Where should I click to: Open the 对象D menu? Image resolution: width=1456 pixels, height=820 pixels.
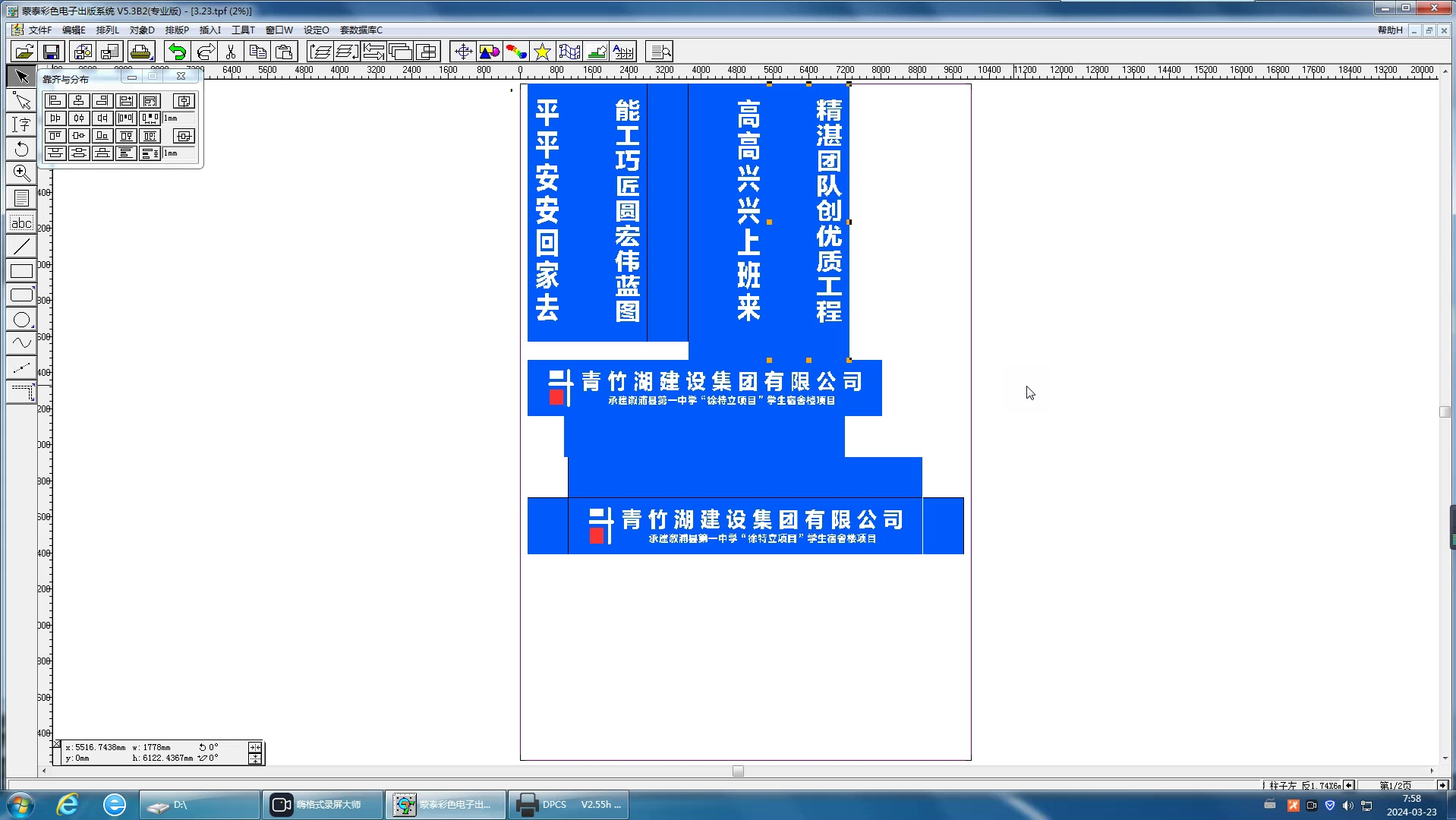[141, 30]
